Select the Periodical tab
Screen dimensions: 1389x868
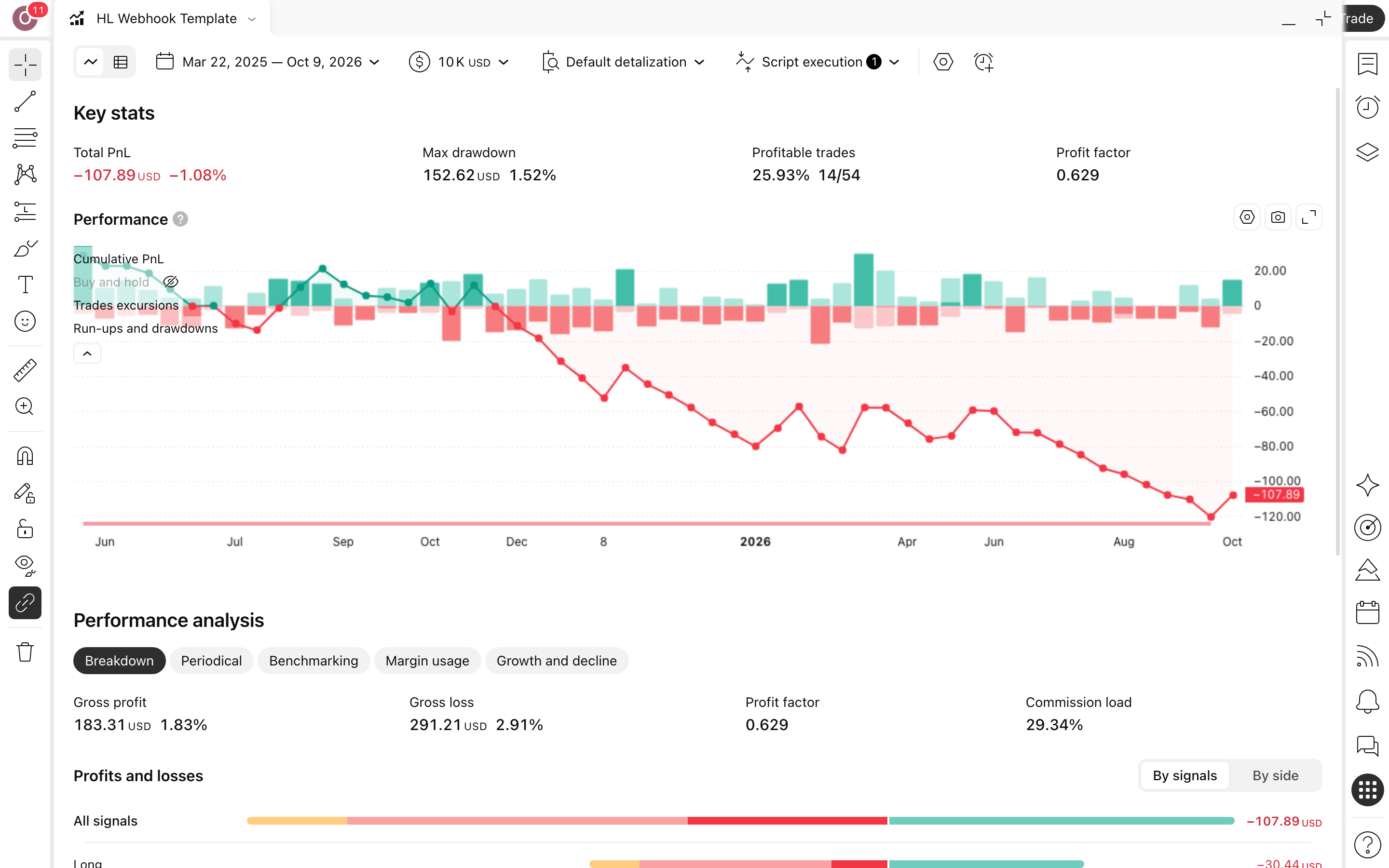coord(211,661)
